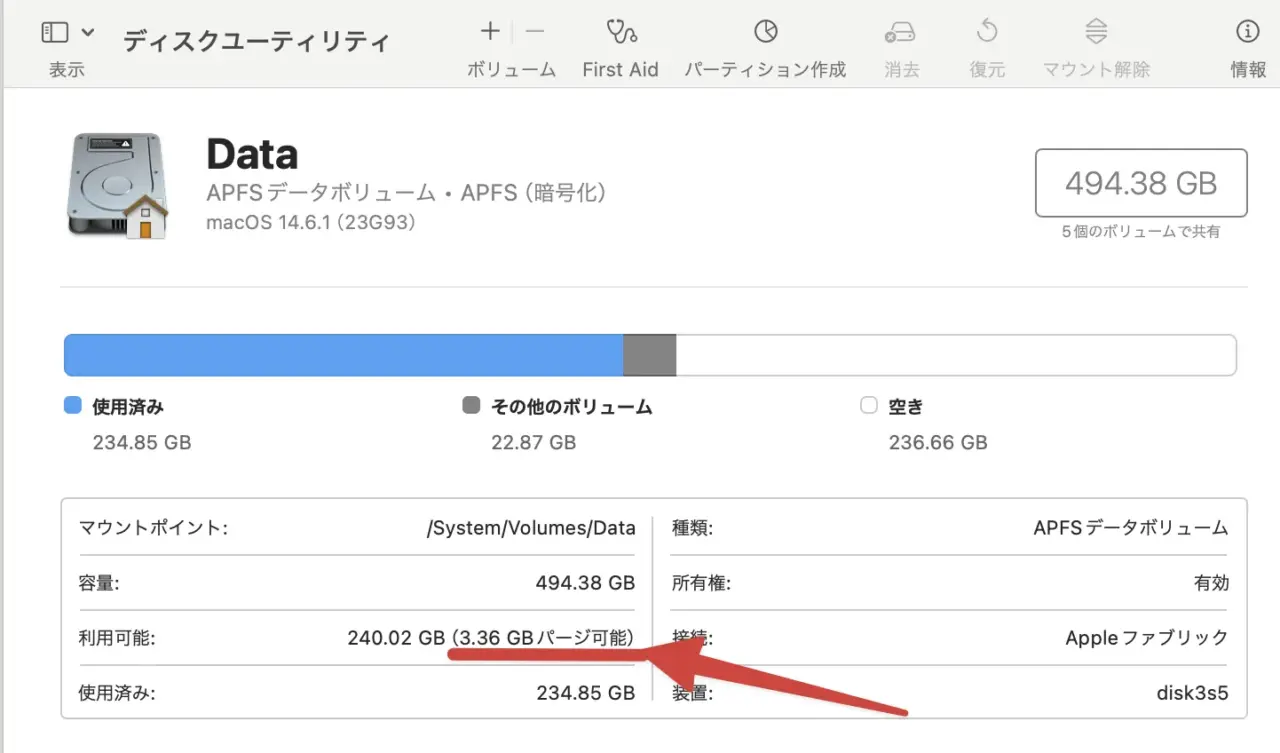
Task: Click the ディスクユーティリティ window title
Action: tap(256, 41)
